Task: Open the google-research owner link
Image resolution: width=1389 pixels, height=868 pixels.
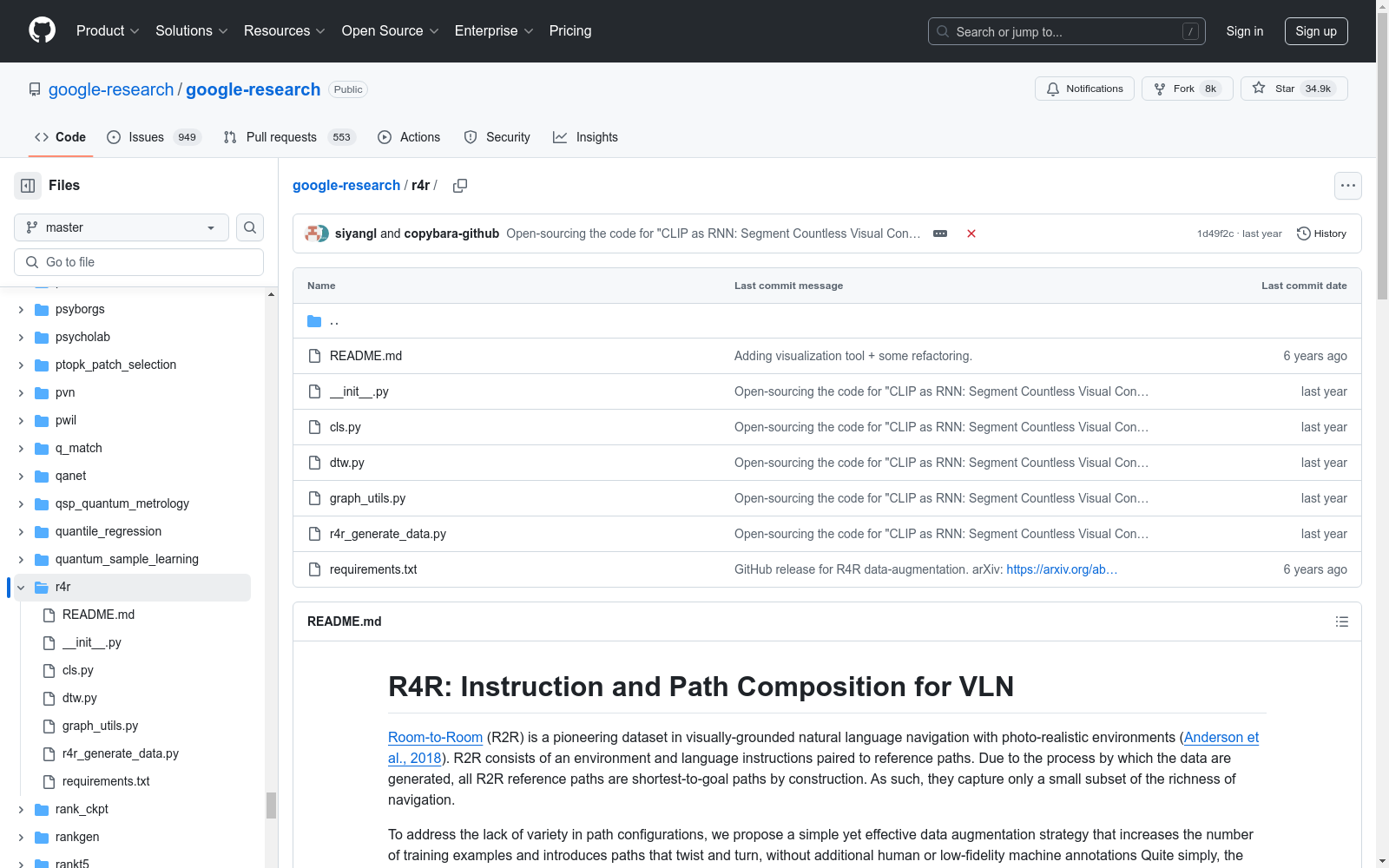Action: pos(111,89)
